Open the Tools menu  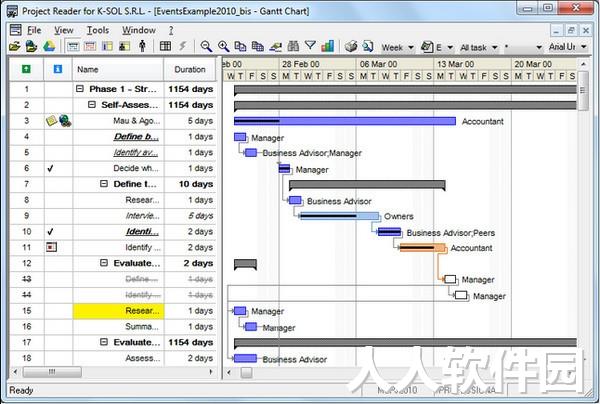[x=98, y=30]
